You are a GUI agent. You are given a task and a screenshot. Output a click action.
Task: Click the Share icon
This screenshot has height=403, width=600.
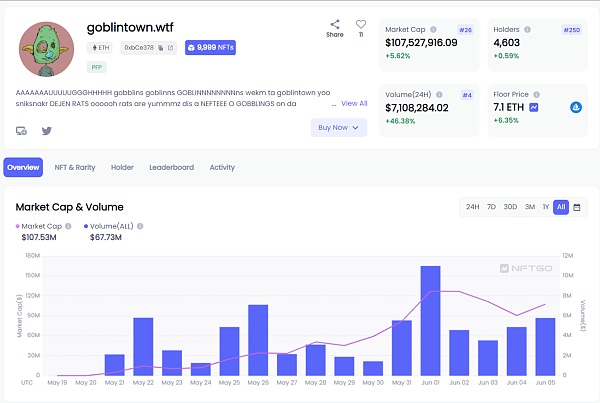335,24
